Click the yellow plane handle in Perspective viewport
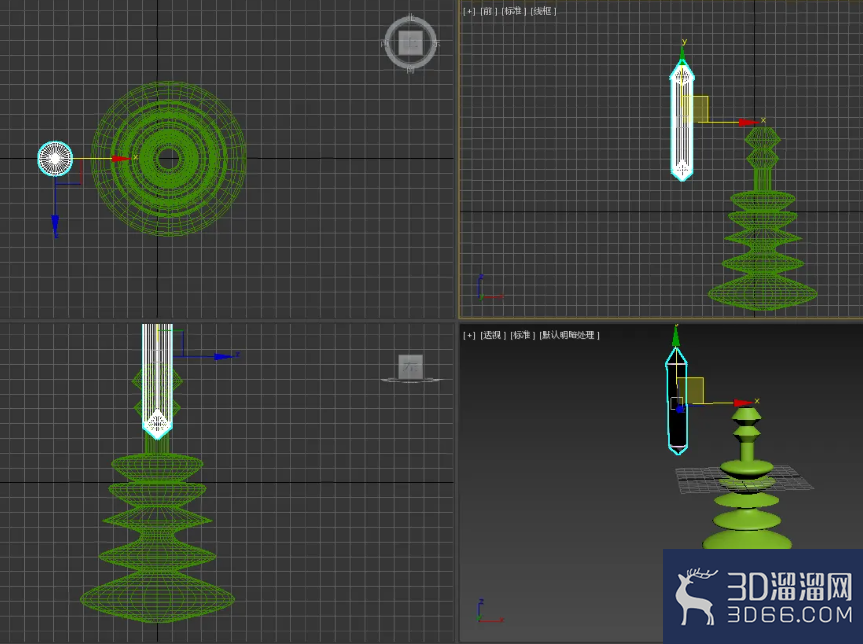The image size is (863, 644). pos(690,390)
